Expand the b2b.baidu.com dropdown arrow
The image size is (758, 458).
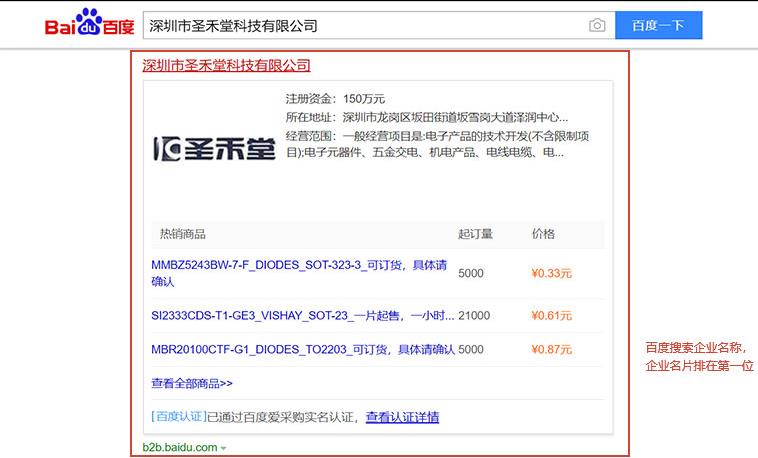click(223, 448)
